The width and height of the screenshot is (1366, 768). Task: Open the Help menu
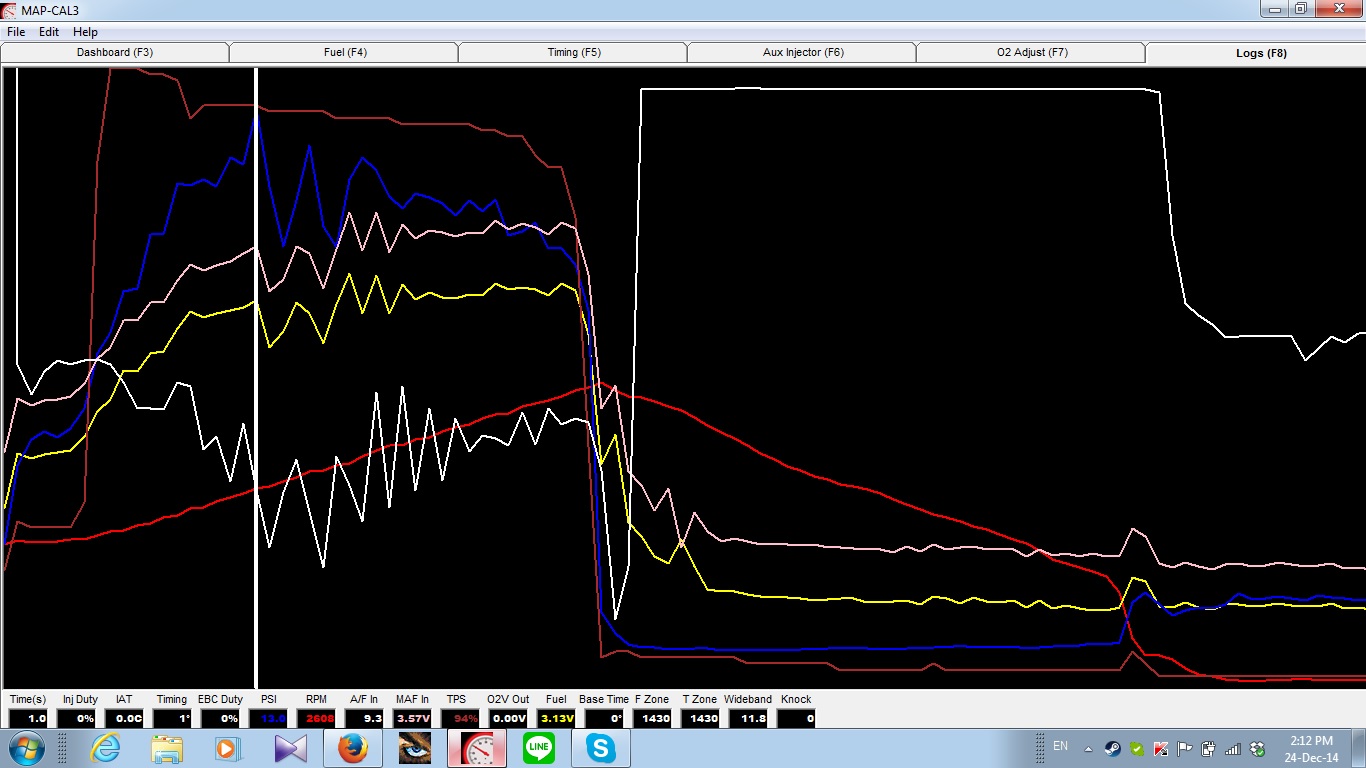[85, 32]
